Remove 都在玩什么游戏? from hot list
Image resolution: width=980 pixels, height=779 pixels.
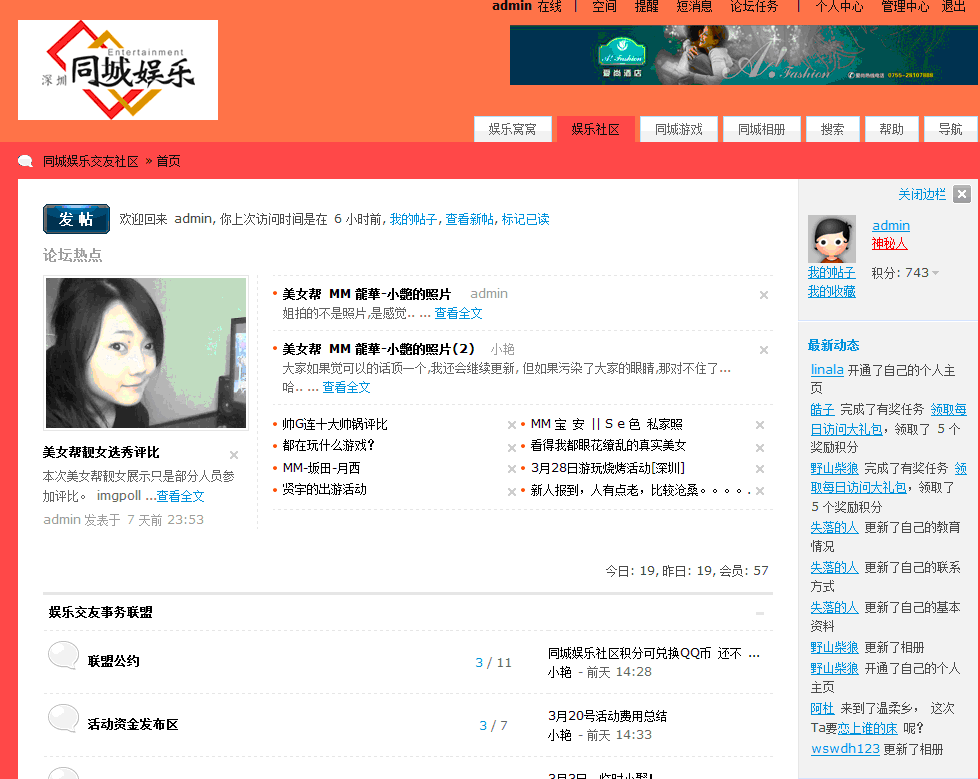pyautogui.click(x=512, y=448)
